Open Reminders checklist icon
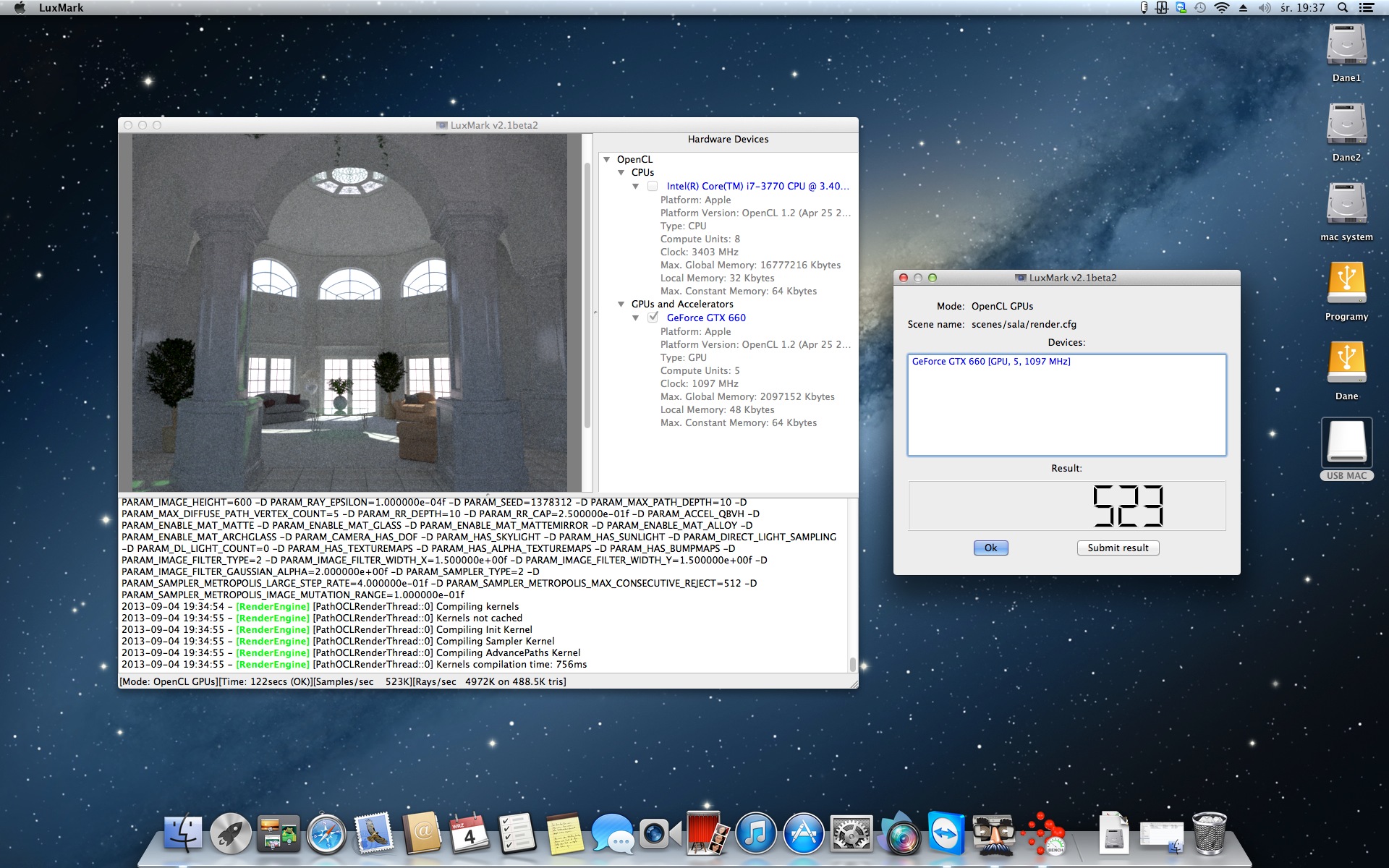 517,834
